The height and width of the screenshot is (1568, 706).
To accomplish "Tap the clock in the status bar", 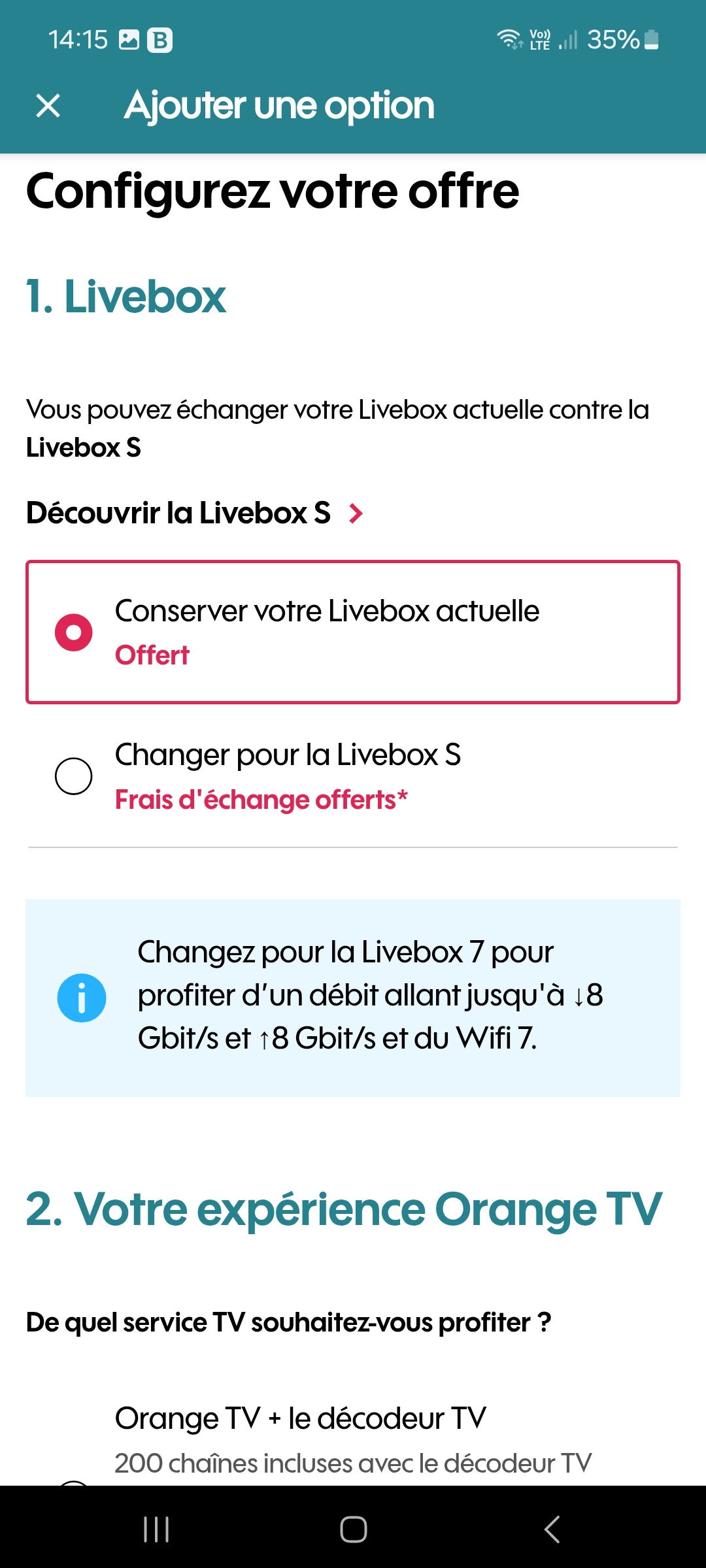I will (x=78, y=39).
